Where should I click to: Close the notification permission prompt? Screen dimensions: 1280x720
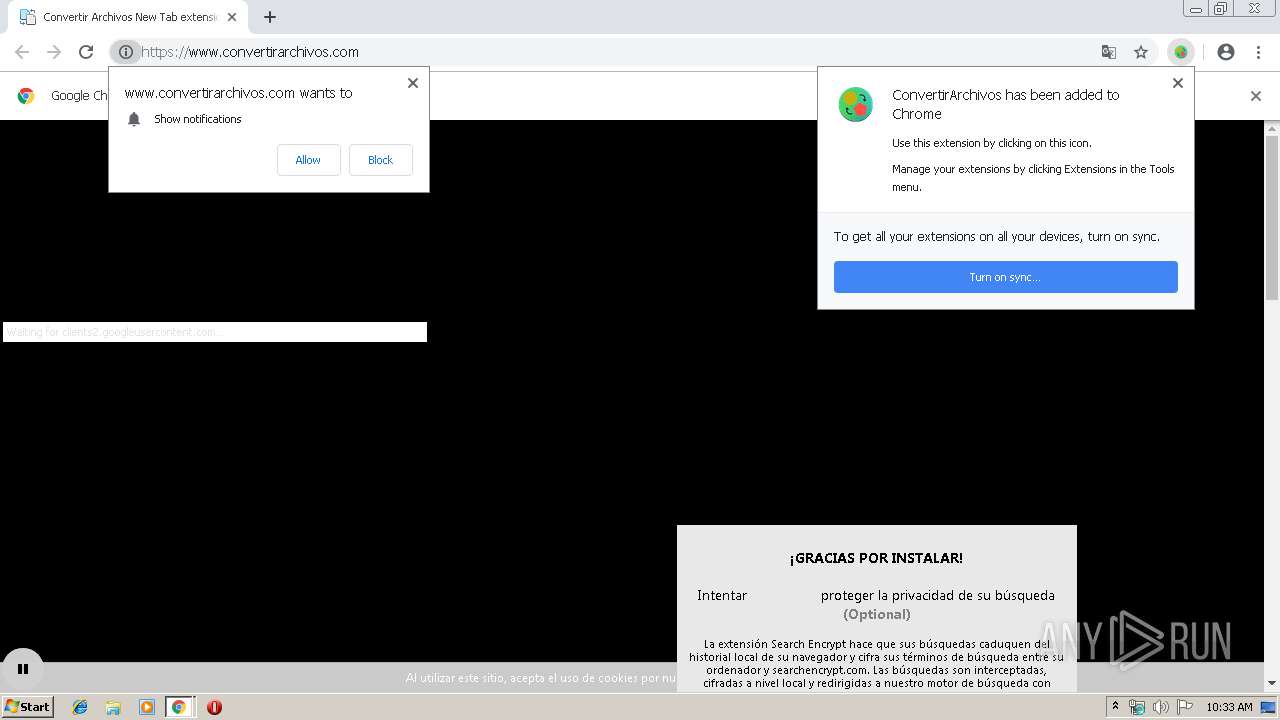(412, 83)
